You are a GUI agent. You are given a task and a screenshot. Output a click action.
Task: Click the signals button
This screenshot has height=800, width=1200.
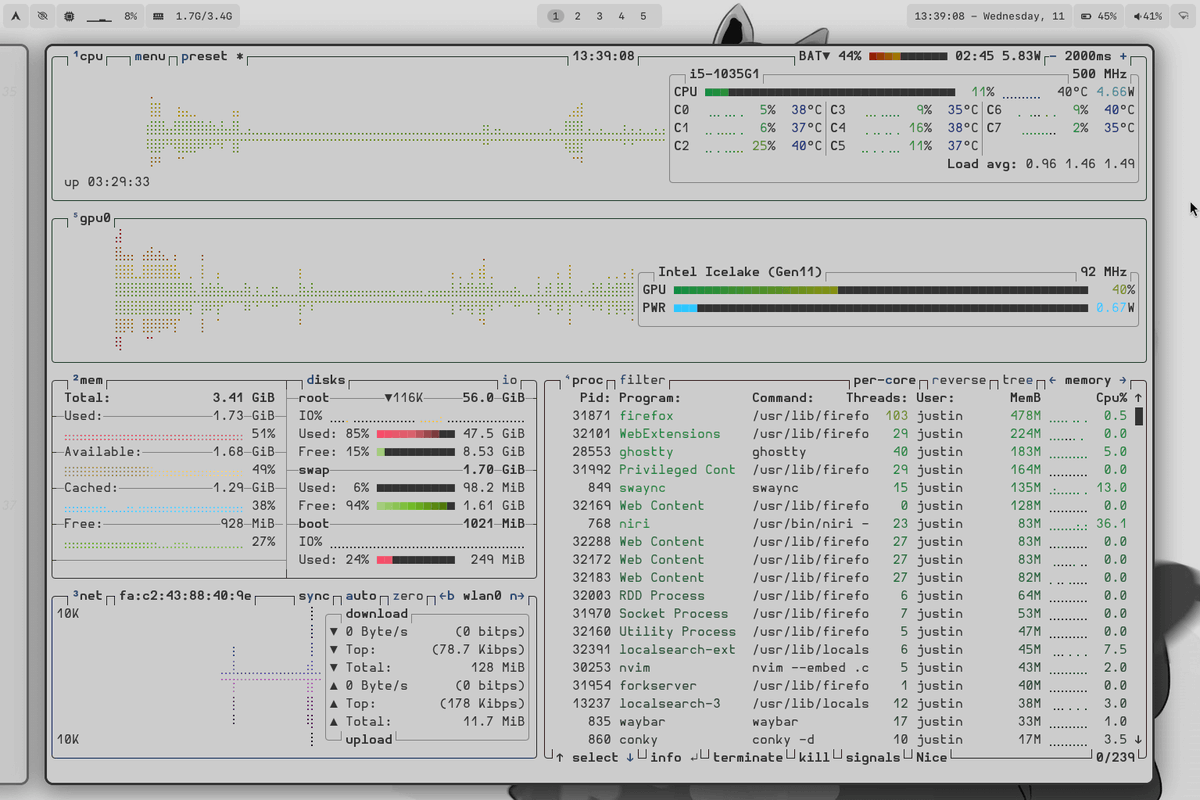click(873, 757)
